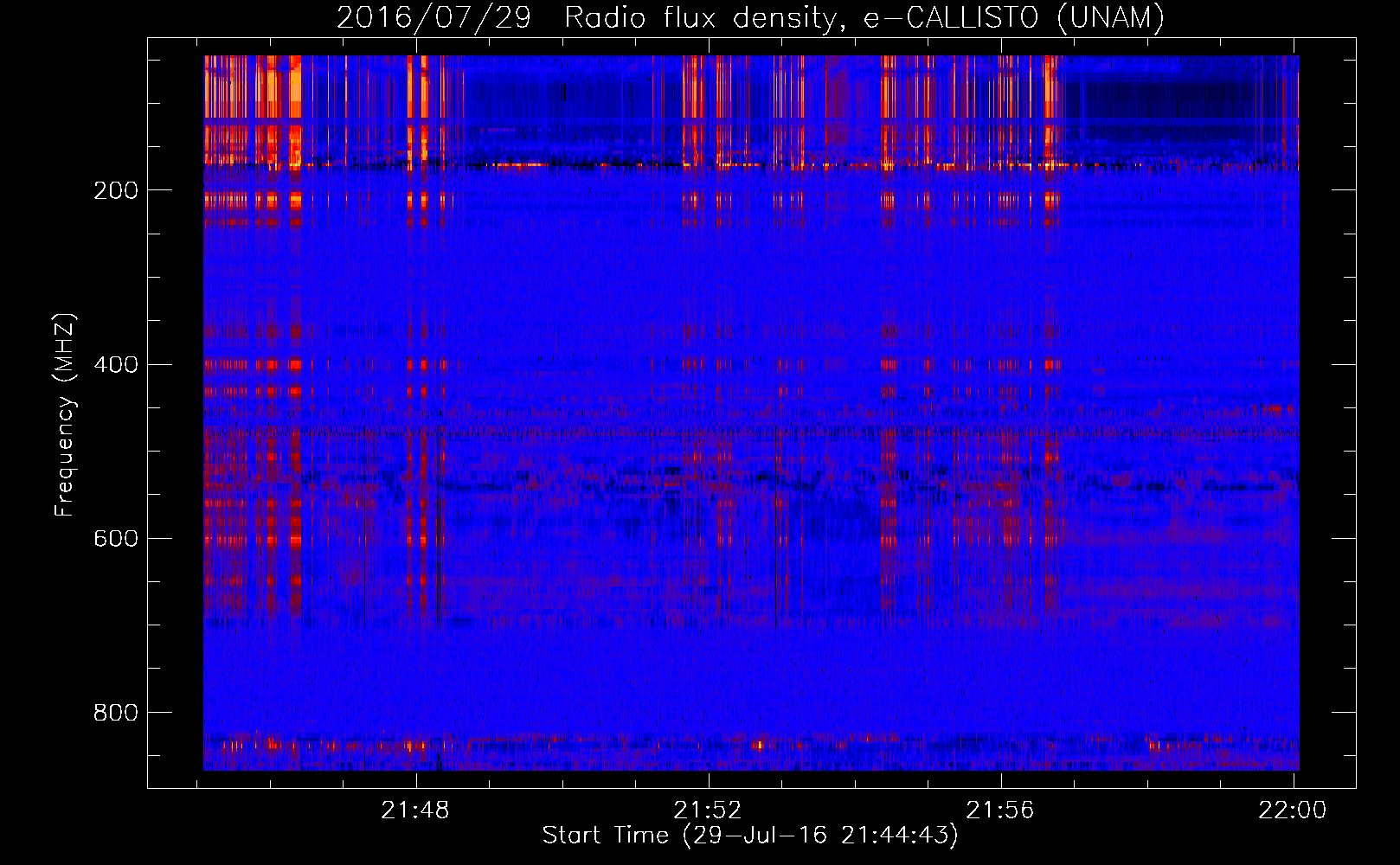Click the 200 frequency tick label
1400x865 pixels.
point(115,190)
